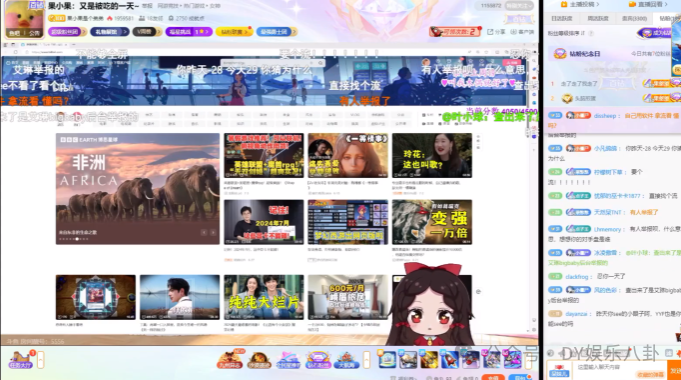Image resolution: width=681 pixels, height=380 pixels.
Task: Open the red draw-count banner
Action: click(455, 32)
